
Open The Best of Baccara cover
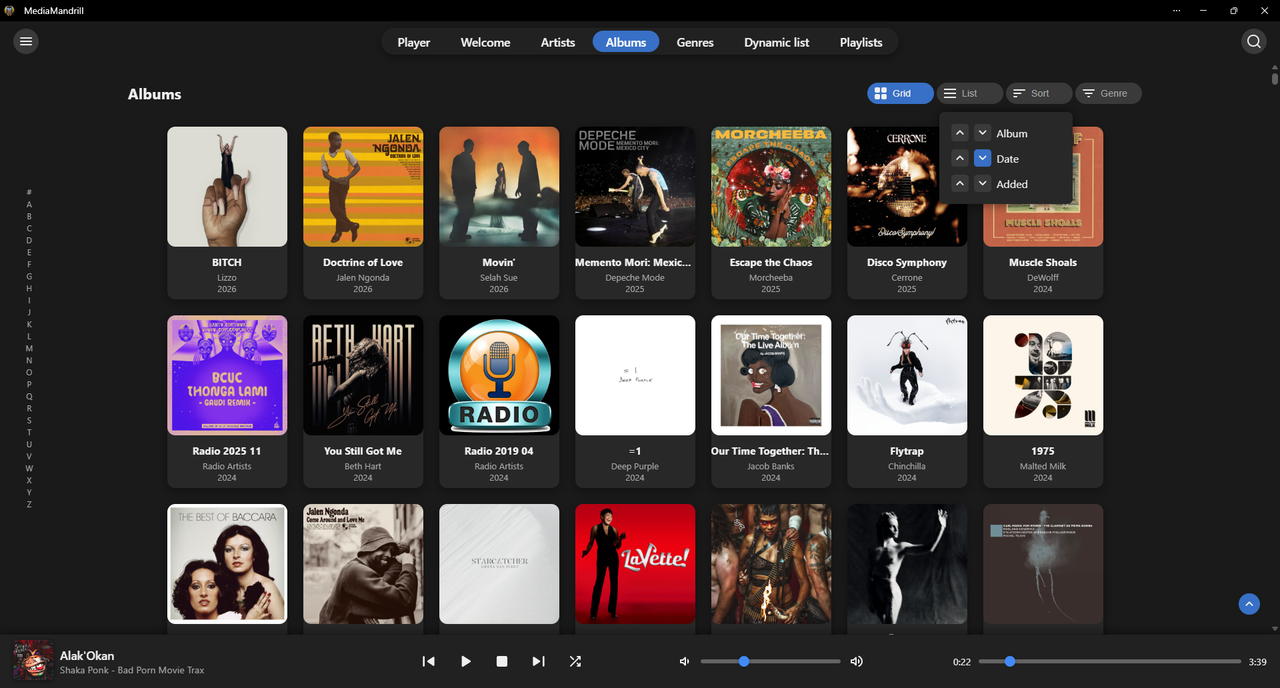click(x=227, y=564)
